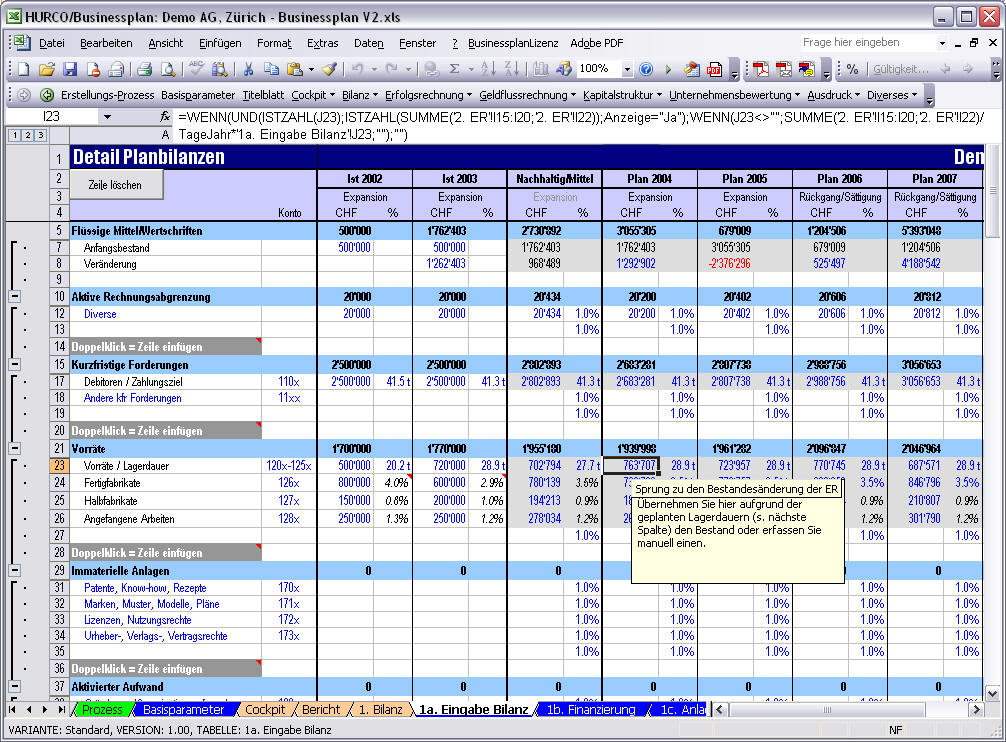The image size is (1006, 742).
Task: Click outline level 2 button
Action: (x=25, y=134)
